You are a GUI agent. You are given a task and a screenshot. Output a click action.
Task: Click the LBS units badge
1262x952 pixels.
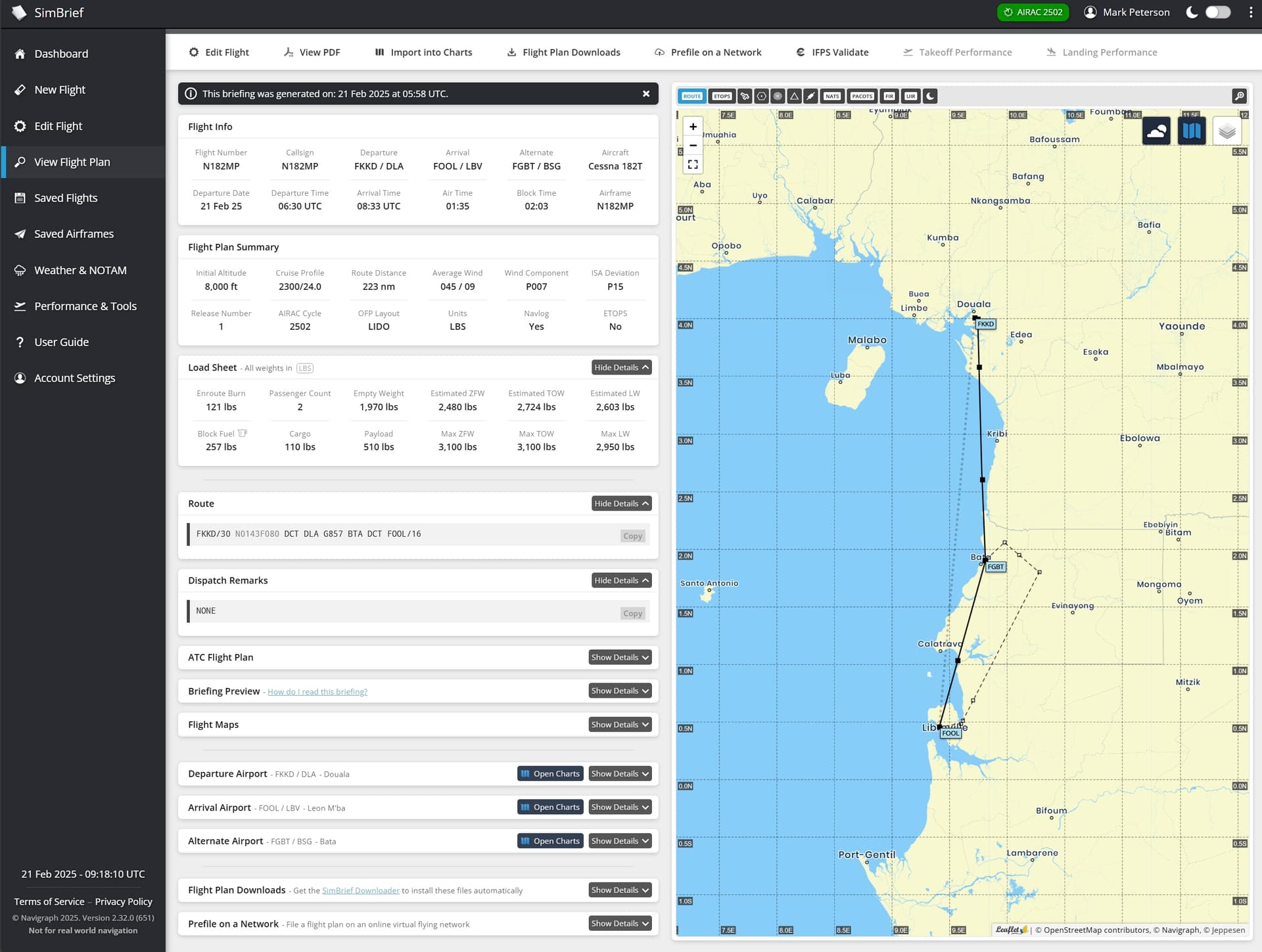305,369
